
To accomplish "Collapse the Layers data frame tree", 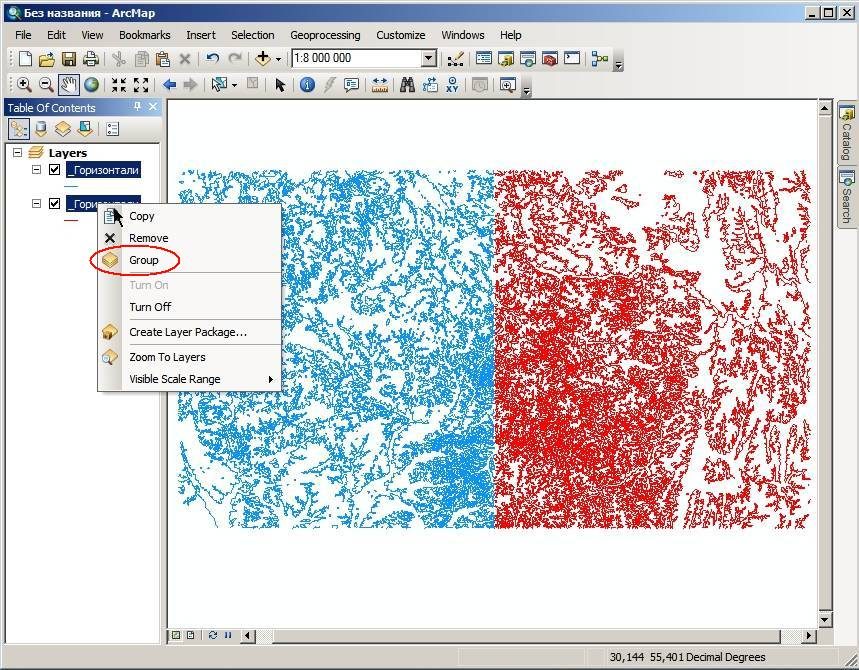I will click(18, 152).
